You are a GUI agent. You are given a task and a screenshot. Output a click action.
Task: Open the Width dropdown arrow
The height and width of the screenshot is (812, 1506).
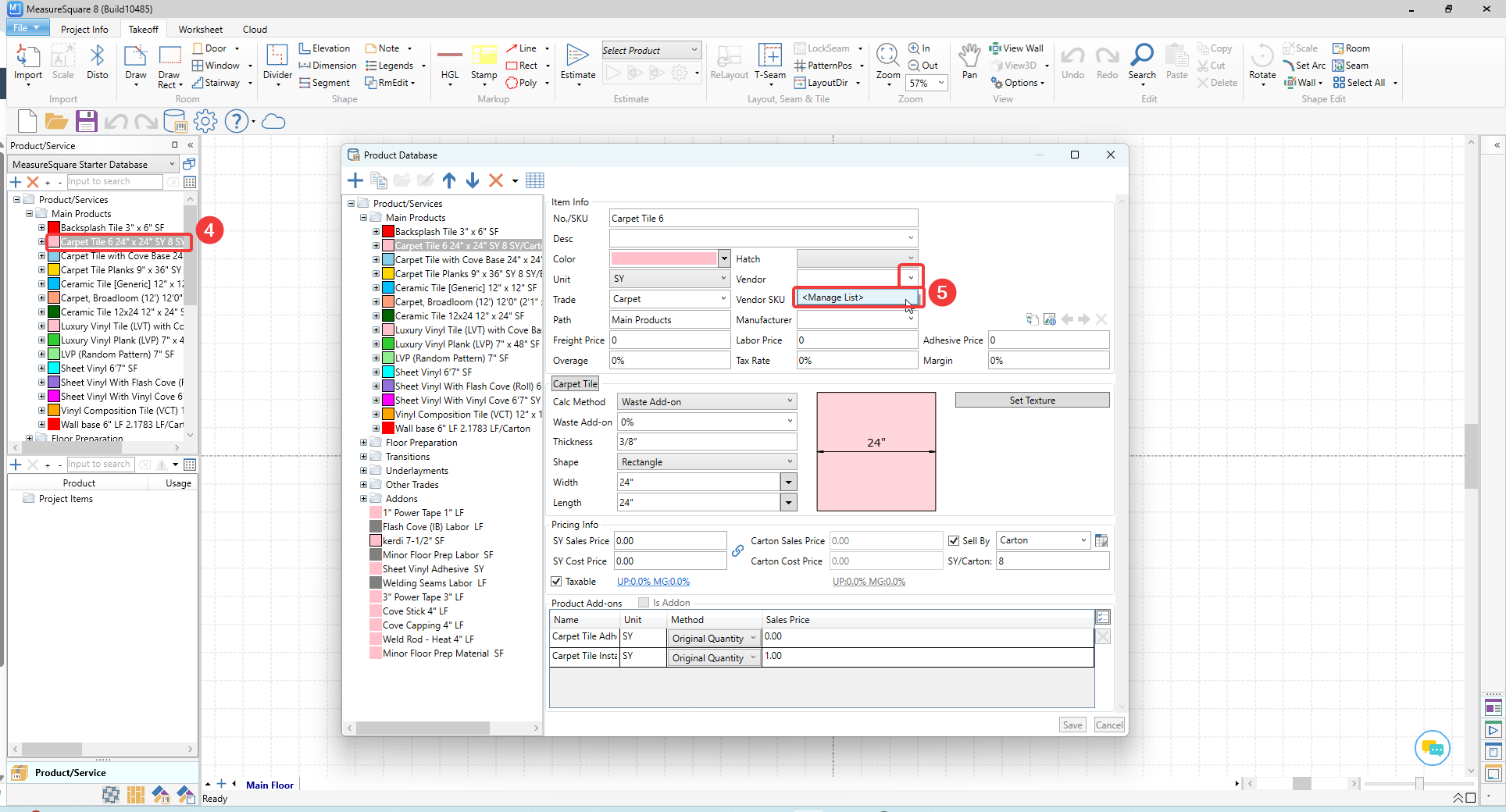click(789, 483)
